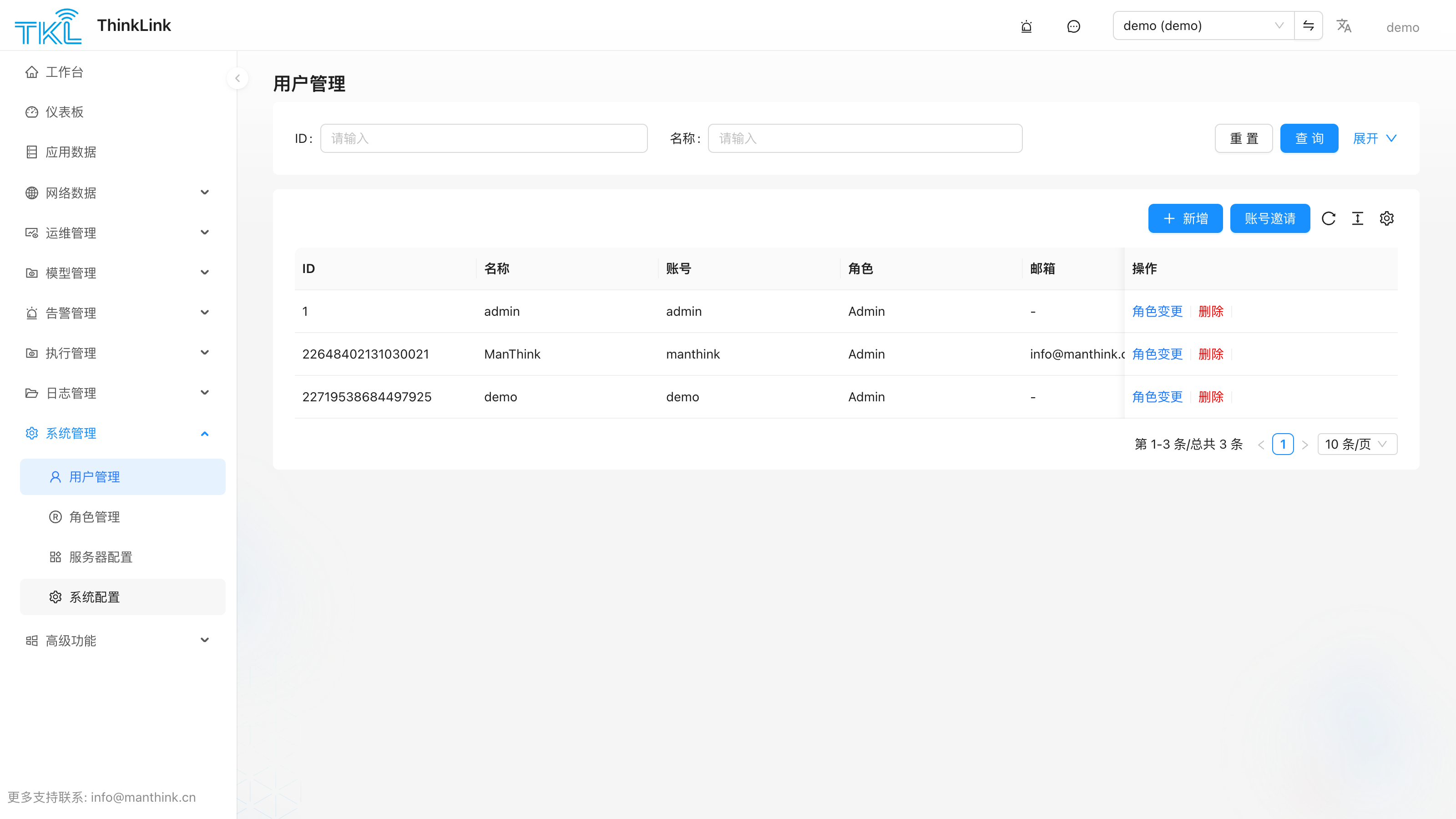Screen dimensions: 1456x819
Task: Click the language translation icon
Action: coord(1344,26)
